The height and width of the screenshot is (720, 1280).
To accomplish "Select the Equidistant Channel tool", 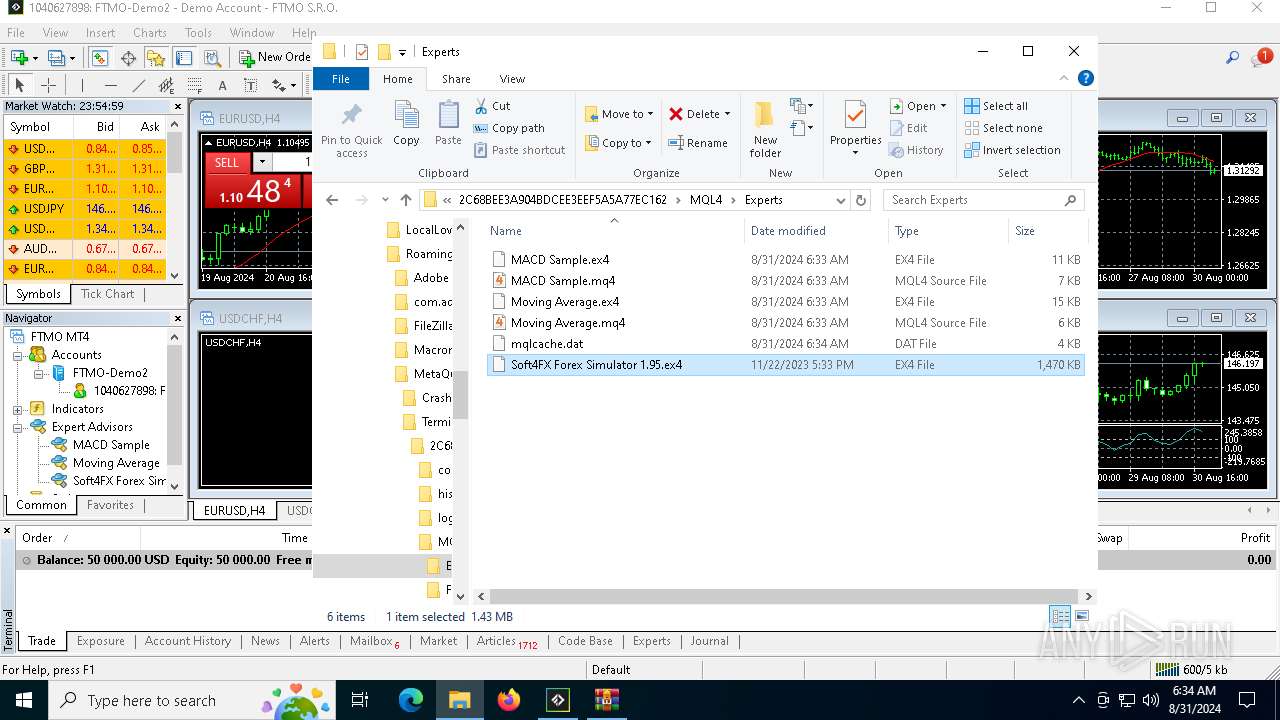I will [x=166, y=86].
